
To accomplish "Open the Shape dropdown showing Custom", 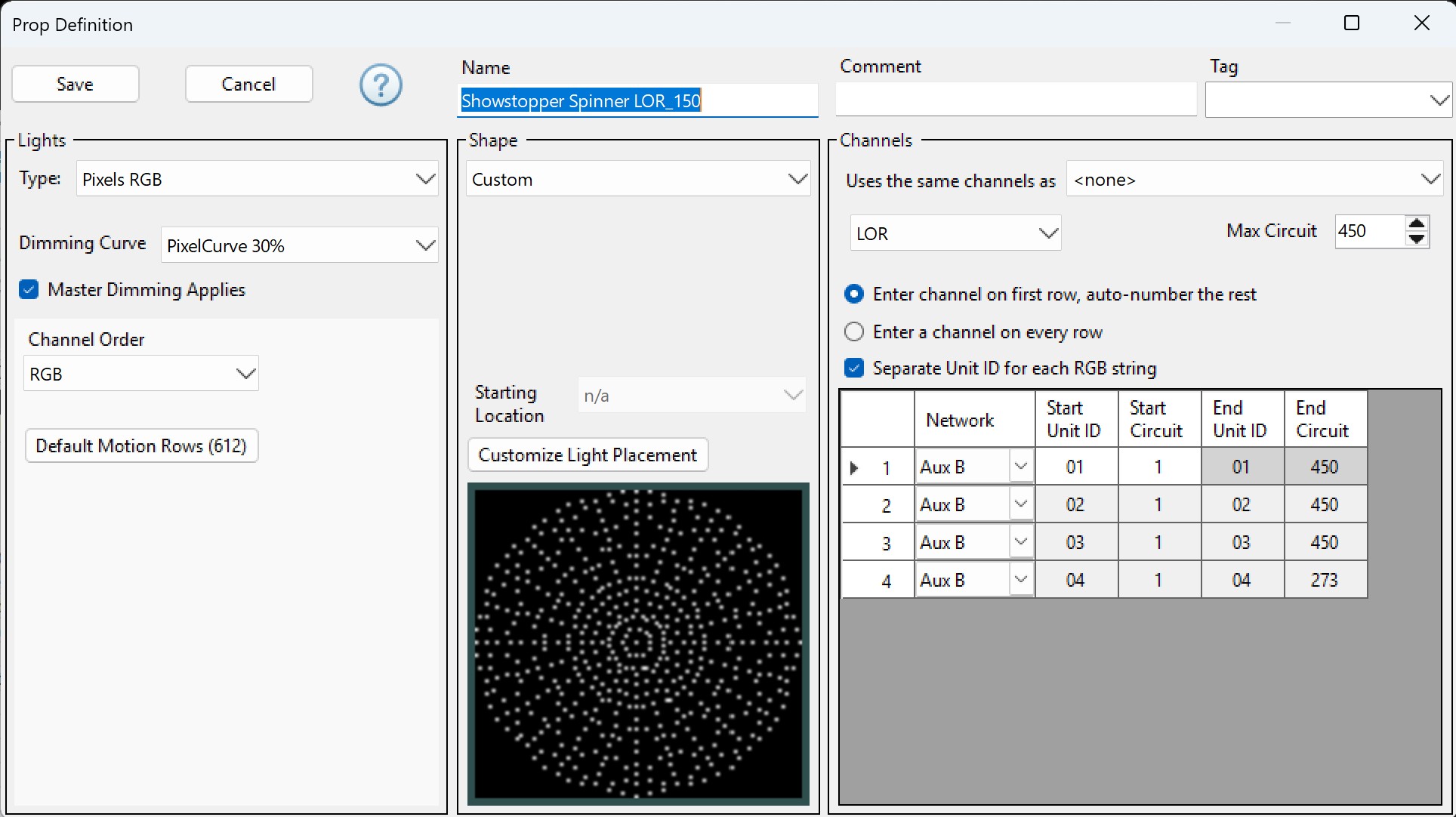I will click(x=795, y=178).
